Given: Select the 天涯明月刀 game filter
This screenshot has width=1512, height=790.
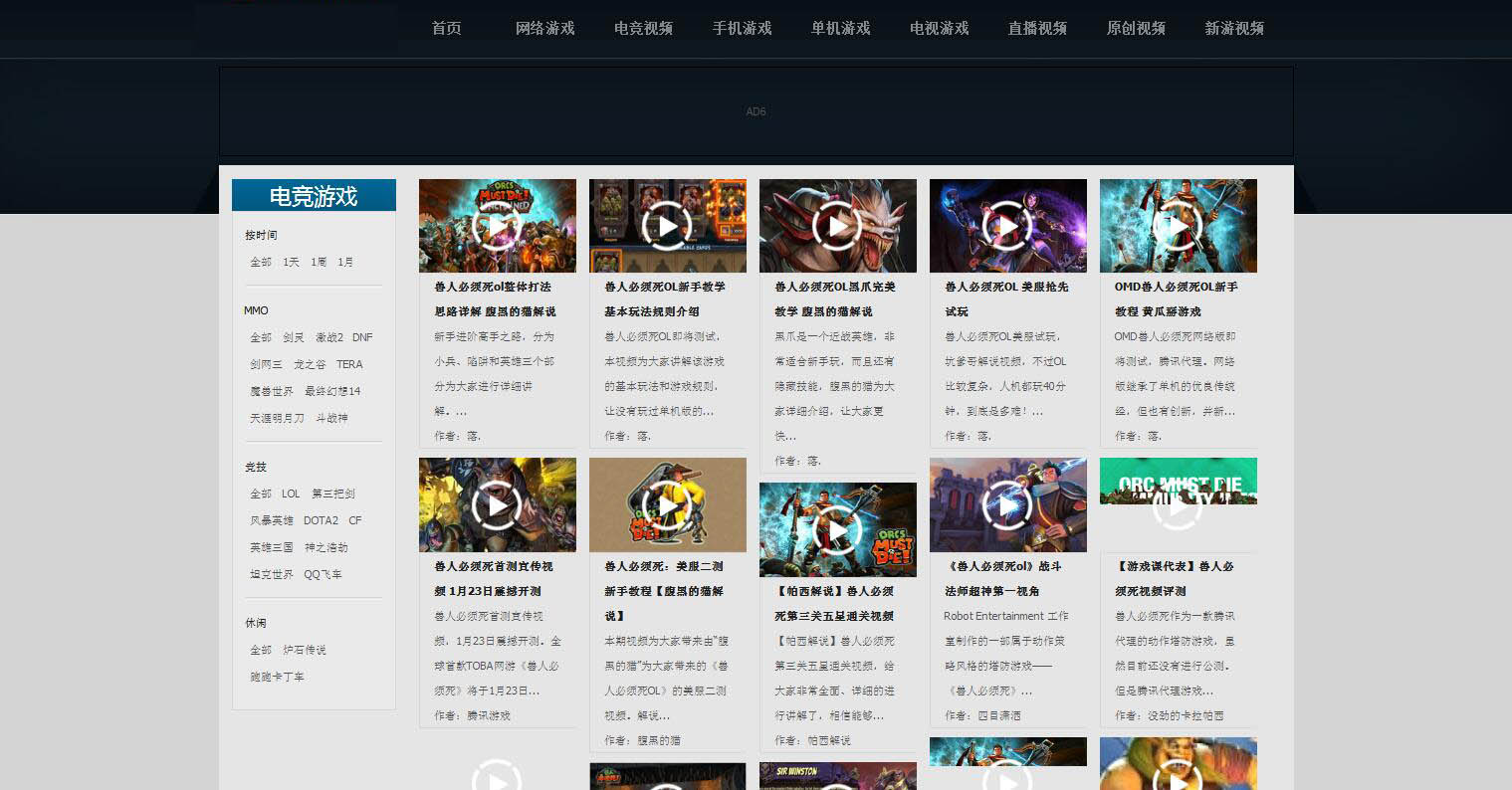Looking at the screenshot, I should (277, 418).
